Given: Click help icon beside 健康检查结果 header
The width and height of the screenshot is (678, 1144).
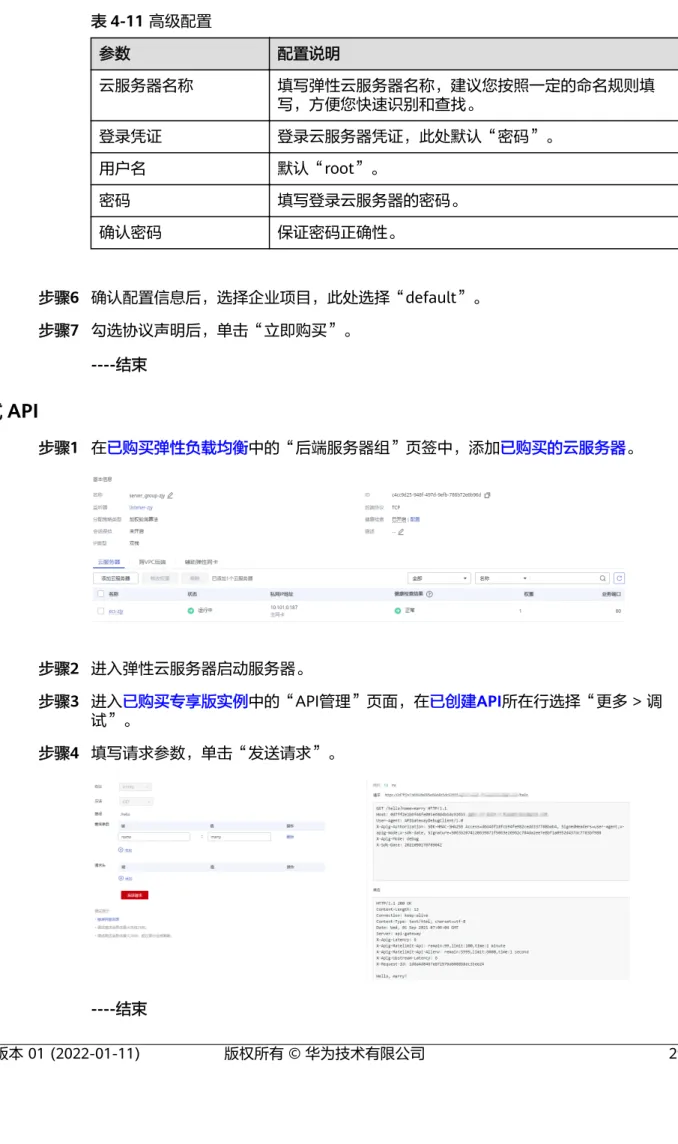Looking at the screenshot, I should [x=429, y=594].
